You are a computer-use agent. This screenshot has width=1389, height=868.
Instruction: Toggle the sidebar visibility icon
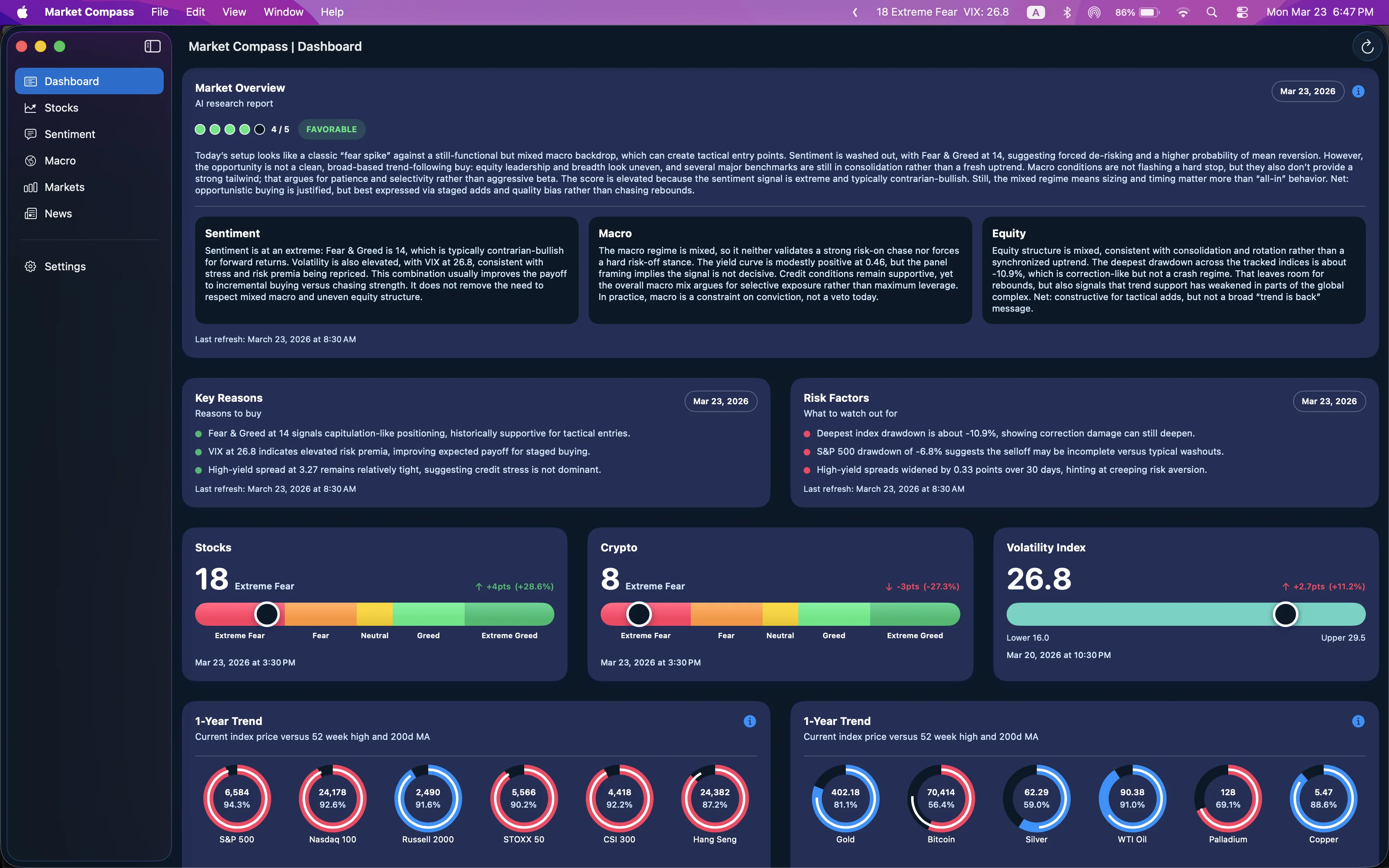pyautogui.click(x=152, y=46)
